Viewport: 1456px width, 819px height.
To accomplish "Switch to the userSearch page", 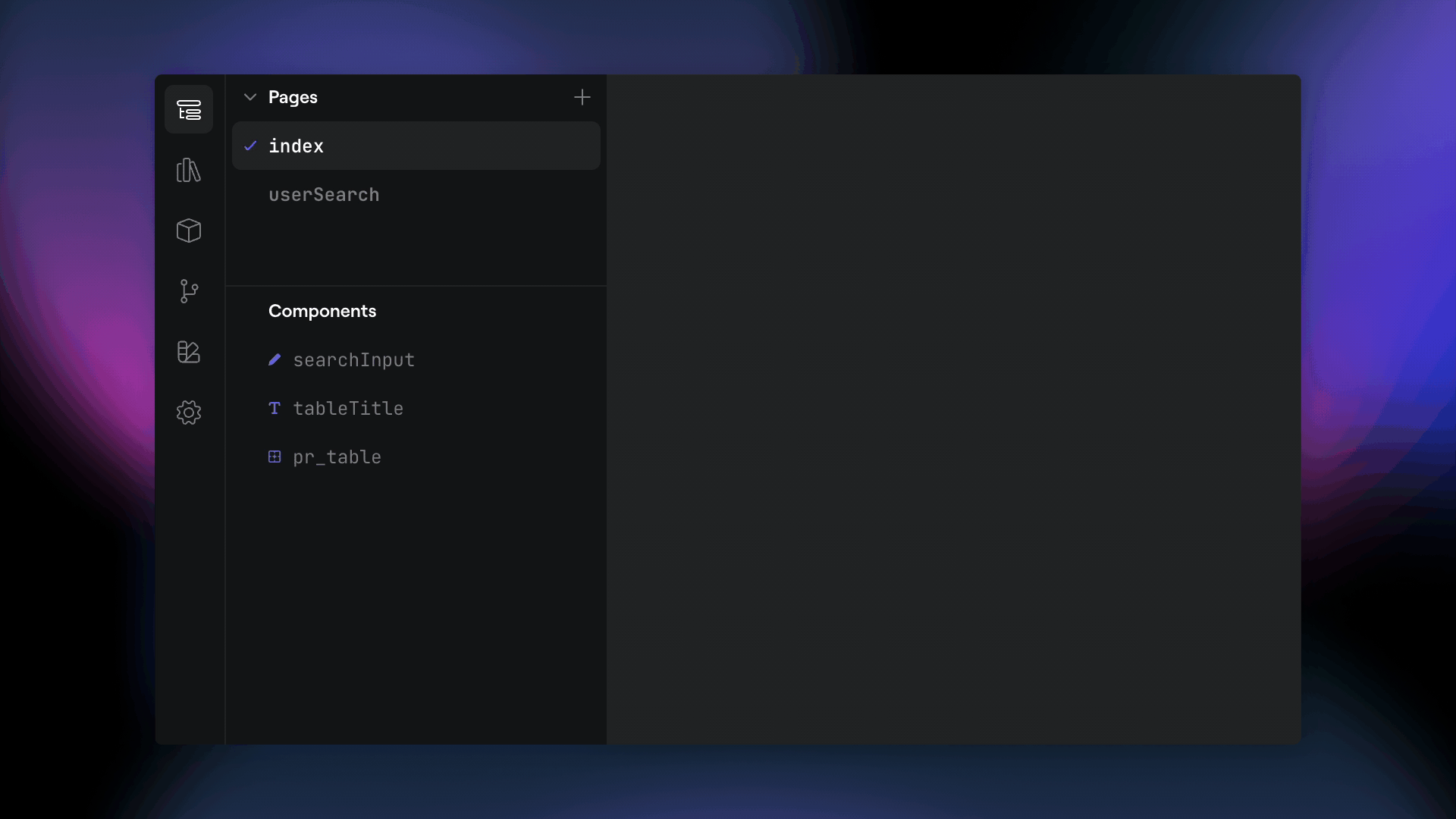I will (x=324, y=194).
